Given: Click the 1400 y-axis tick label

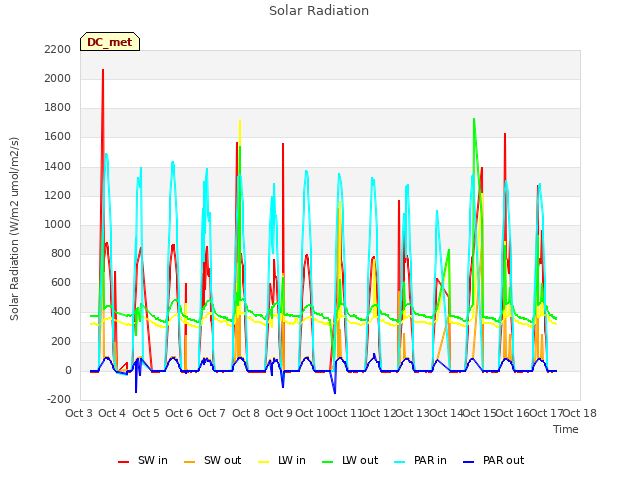Looking at the screenshot, I should (x=58, y=167).
